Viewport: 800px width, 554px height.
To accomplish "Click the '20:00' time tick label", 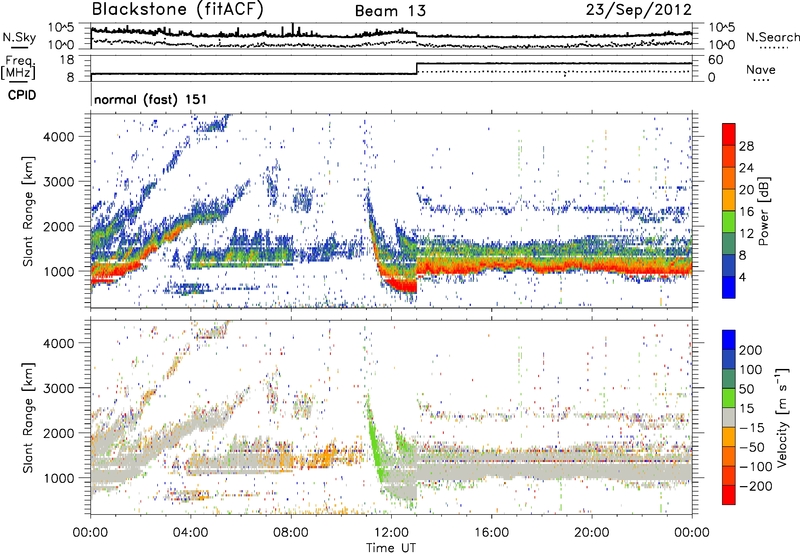I will pyautogui.click(x=591, y=533).
